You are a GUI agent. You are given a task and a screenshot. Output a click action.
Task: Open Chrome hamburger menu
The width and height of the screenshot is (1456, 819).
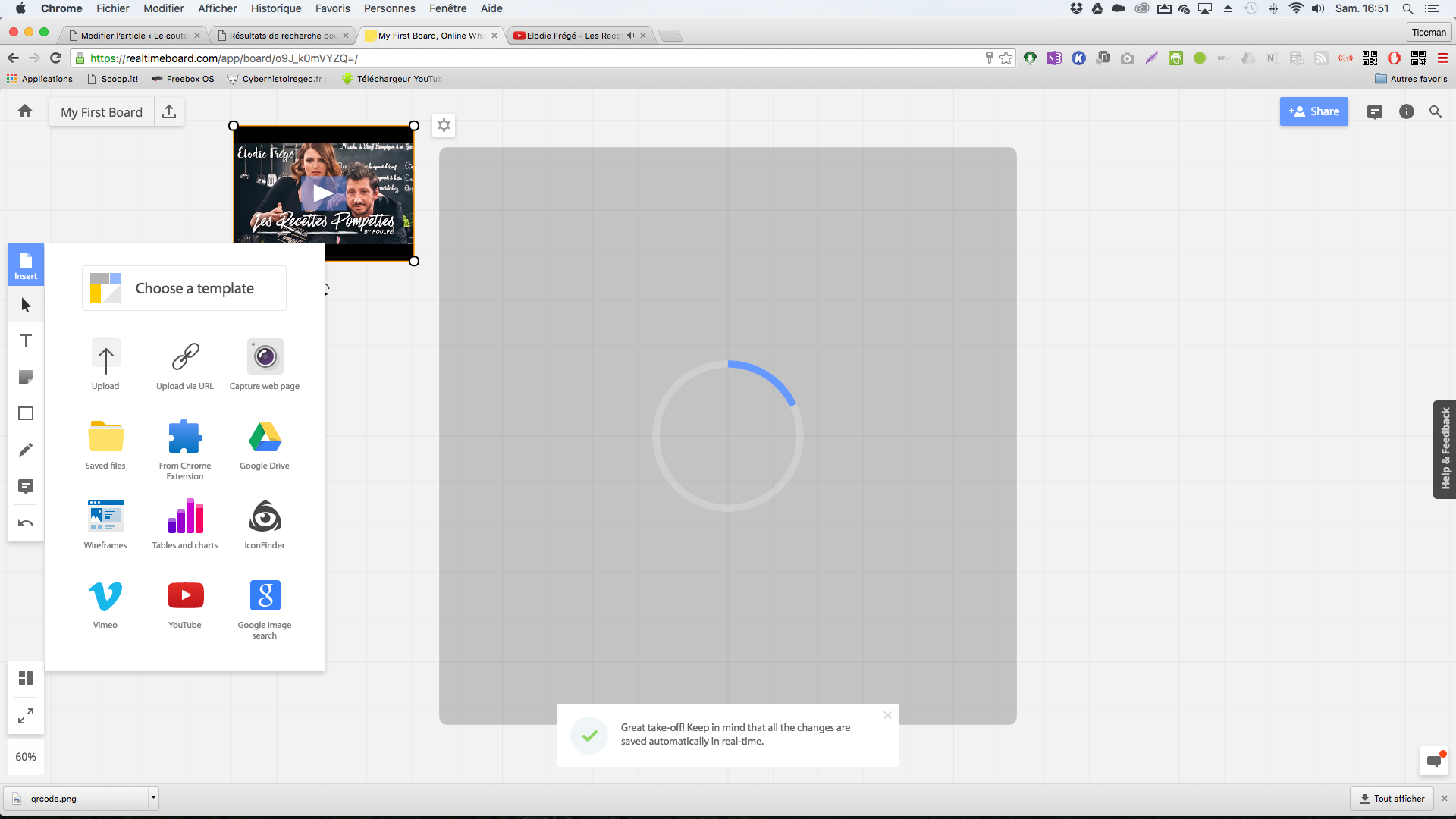1442,58
